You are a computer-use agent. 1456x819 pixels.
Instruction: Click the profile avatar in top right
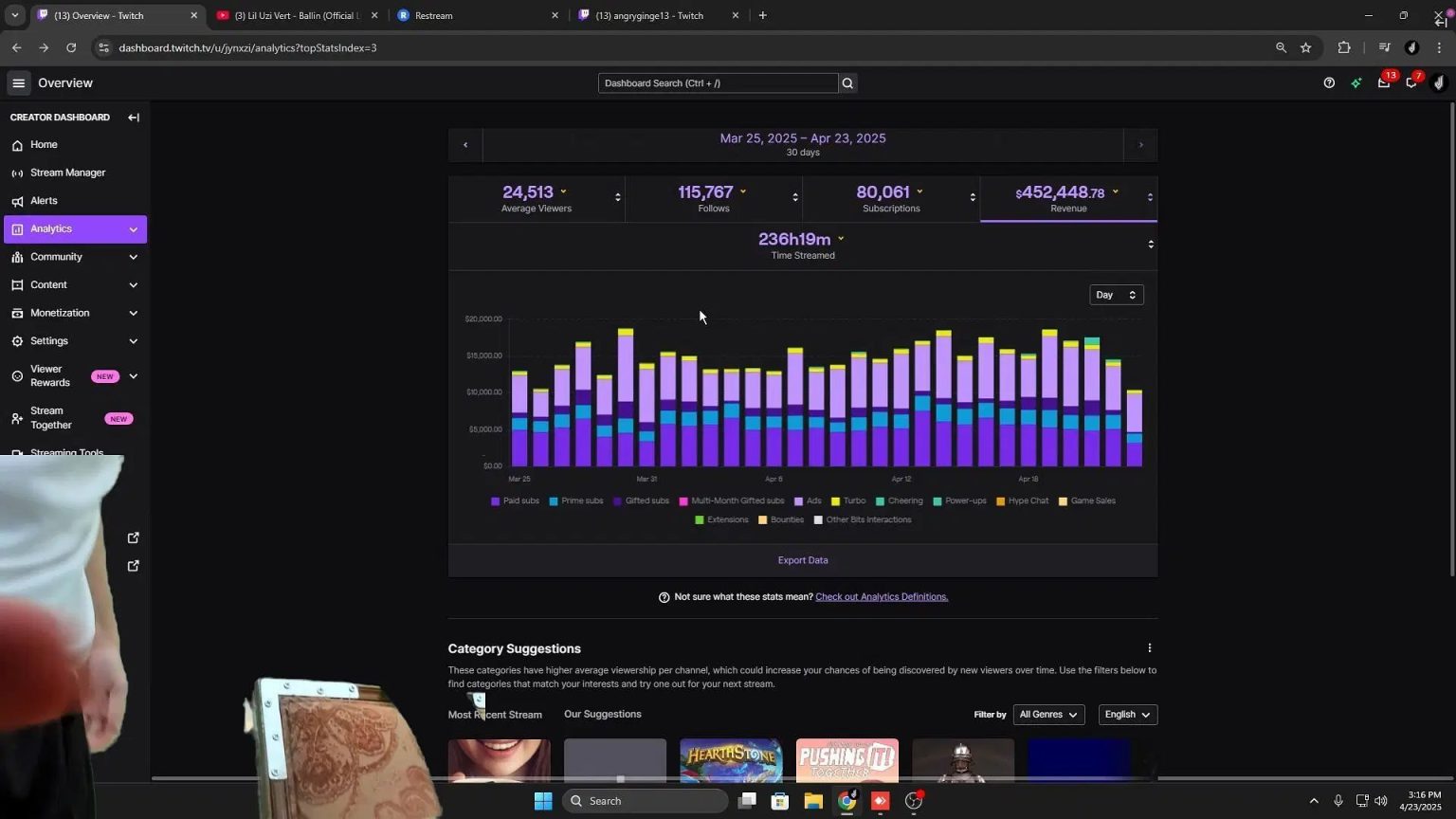1440,82
